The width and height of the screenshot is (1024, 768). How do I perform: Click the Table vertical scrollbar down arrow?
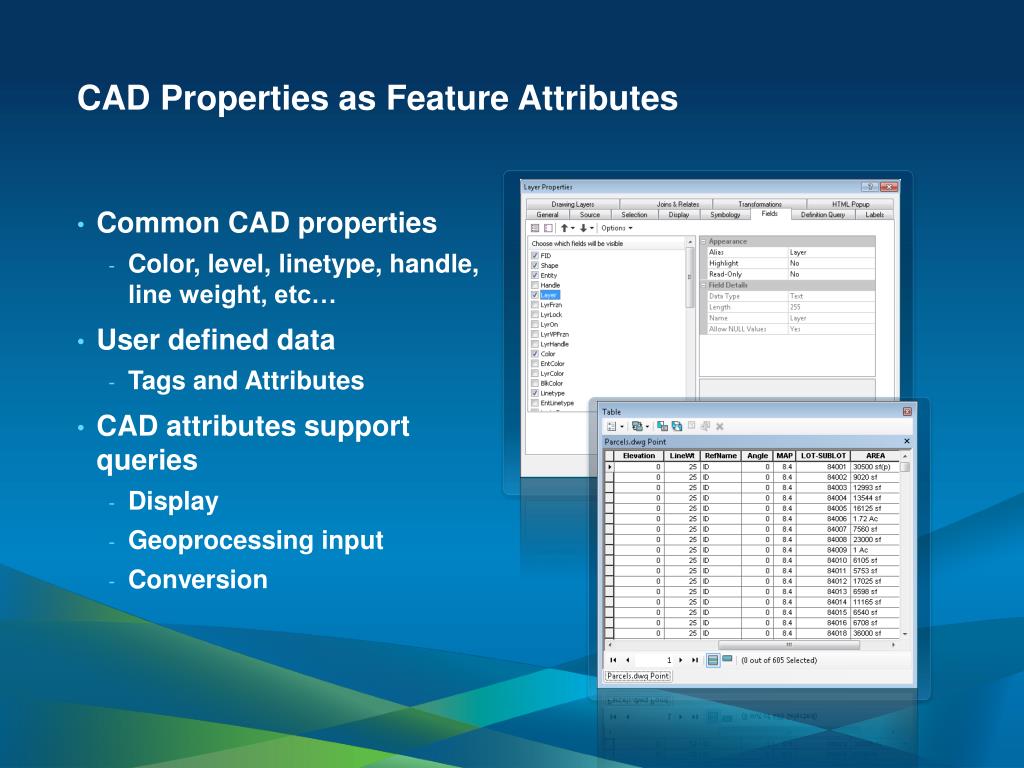click(x=905, y=634)
